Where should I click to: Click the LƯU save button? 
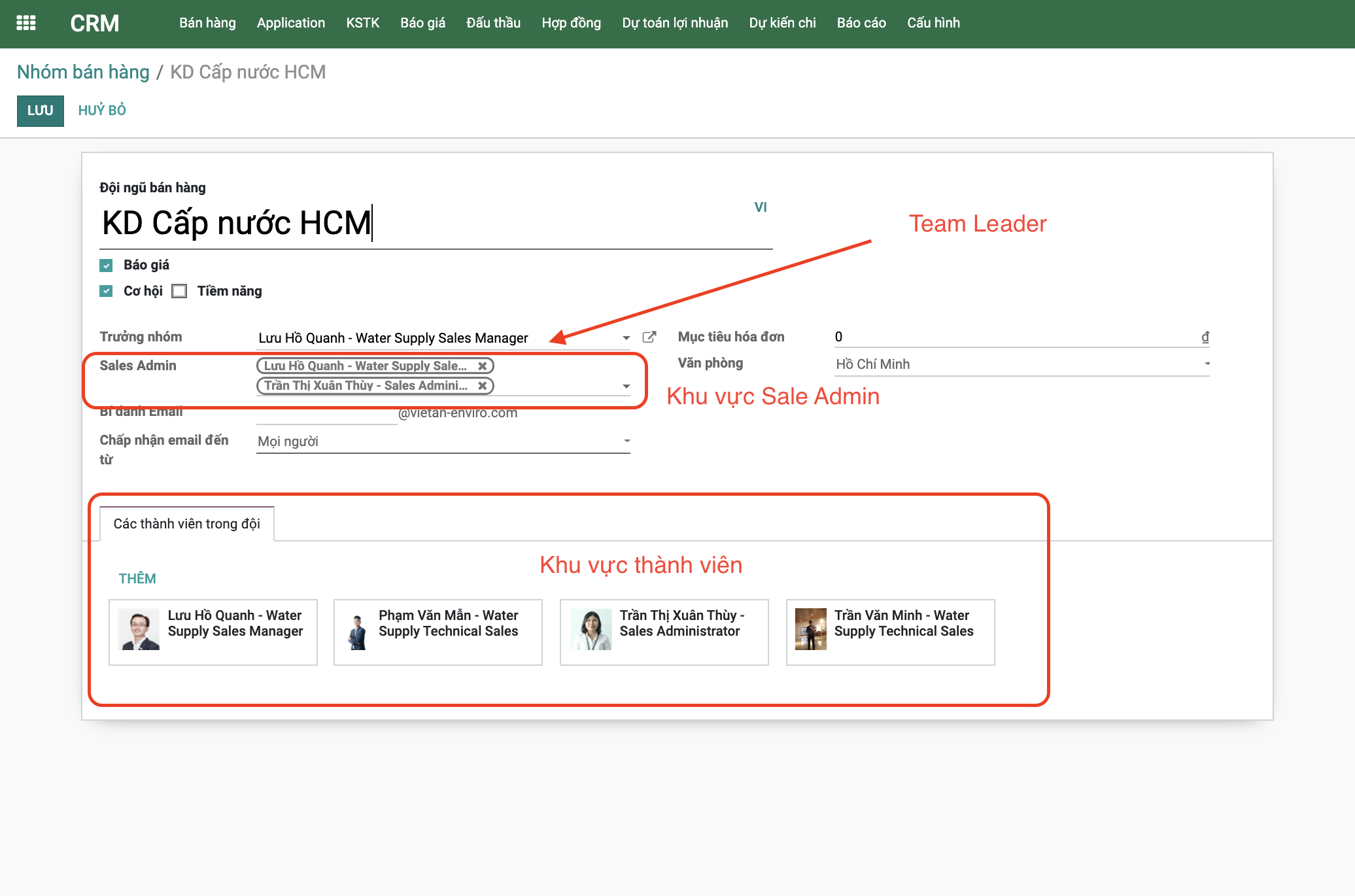tap(40, 111)
